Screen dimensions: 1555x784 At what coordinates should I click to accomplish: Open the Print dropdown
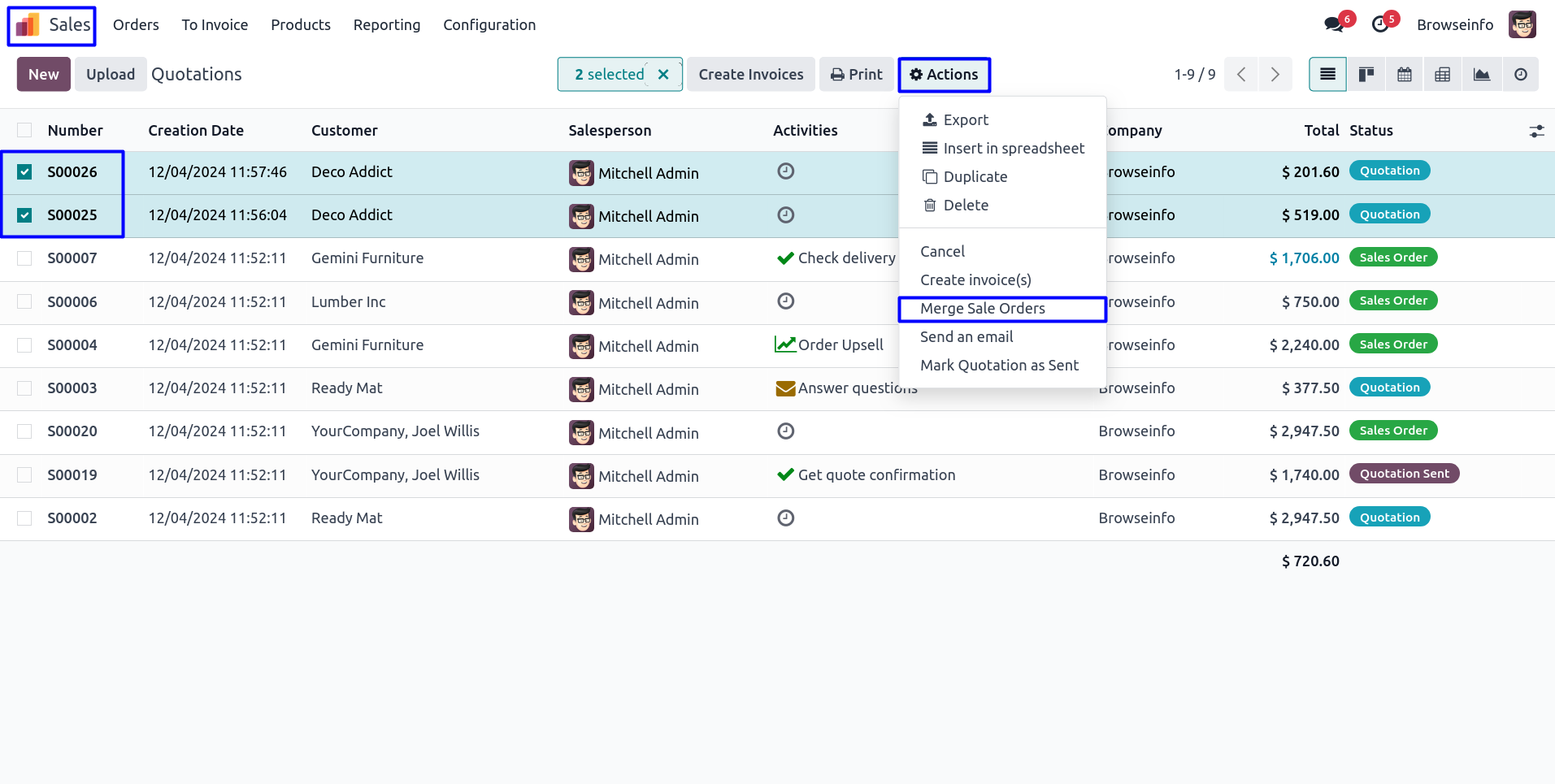pyautogui.click(x=856, y=75)
